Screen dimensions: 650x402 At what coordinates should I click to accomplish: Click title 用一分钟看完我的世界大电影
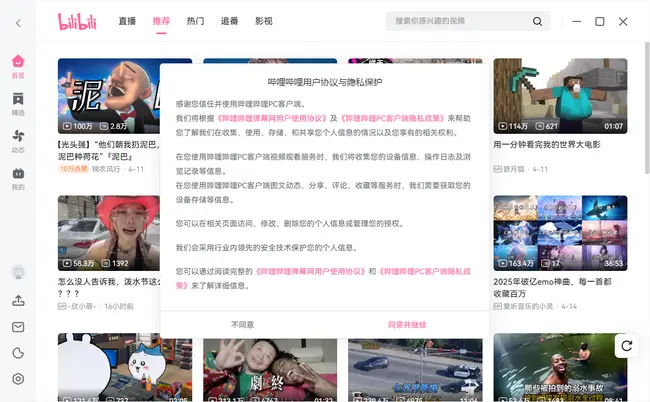point(547,145)
